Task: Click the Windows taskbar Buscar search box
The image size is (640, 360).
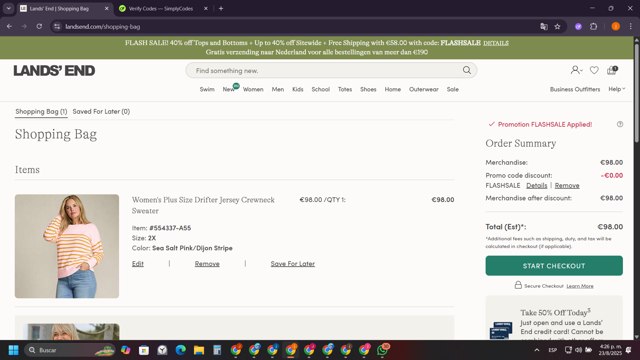Action: pos(69,350)
